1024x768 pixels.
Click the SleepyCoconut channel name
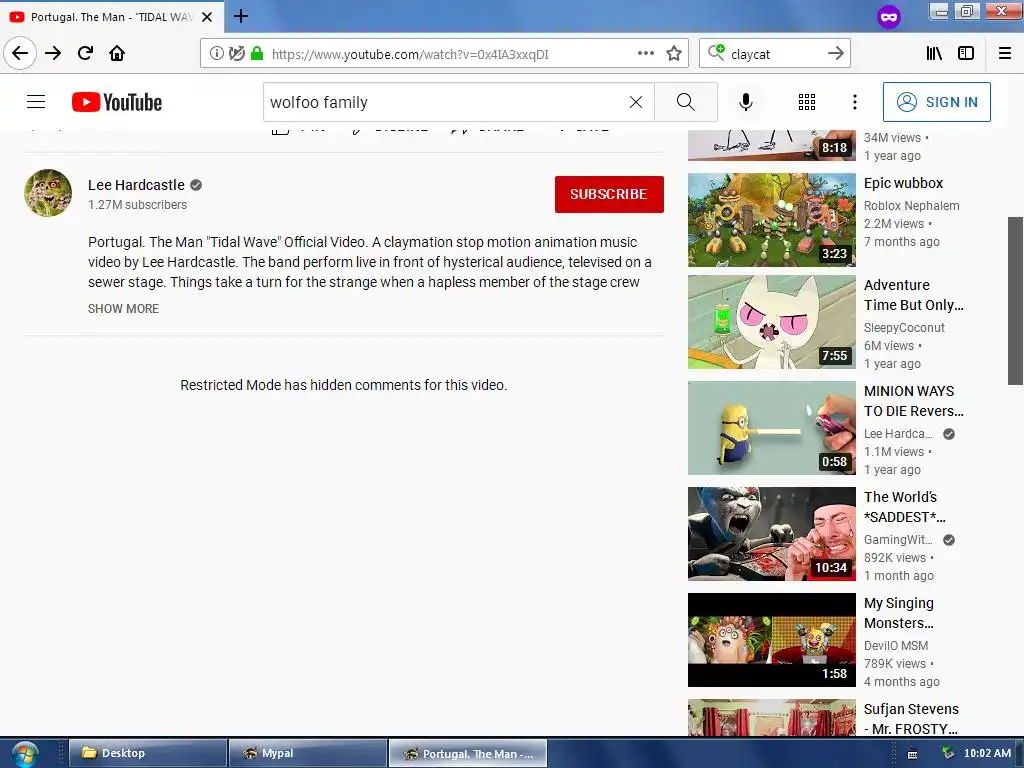(x=904, y=328)
